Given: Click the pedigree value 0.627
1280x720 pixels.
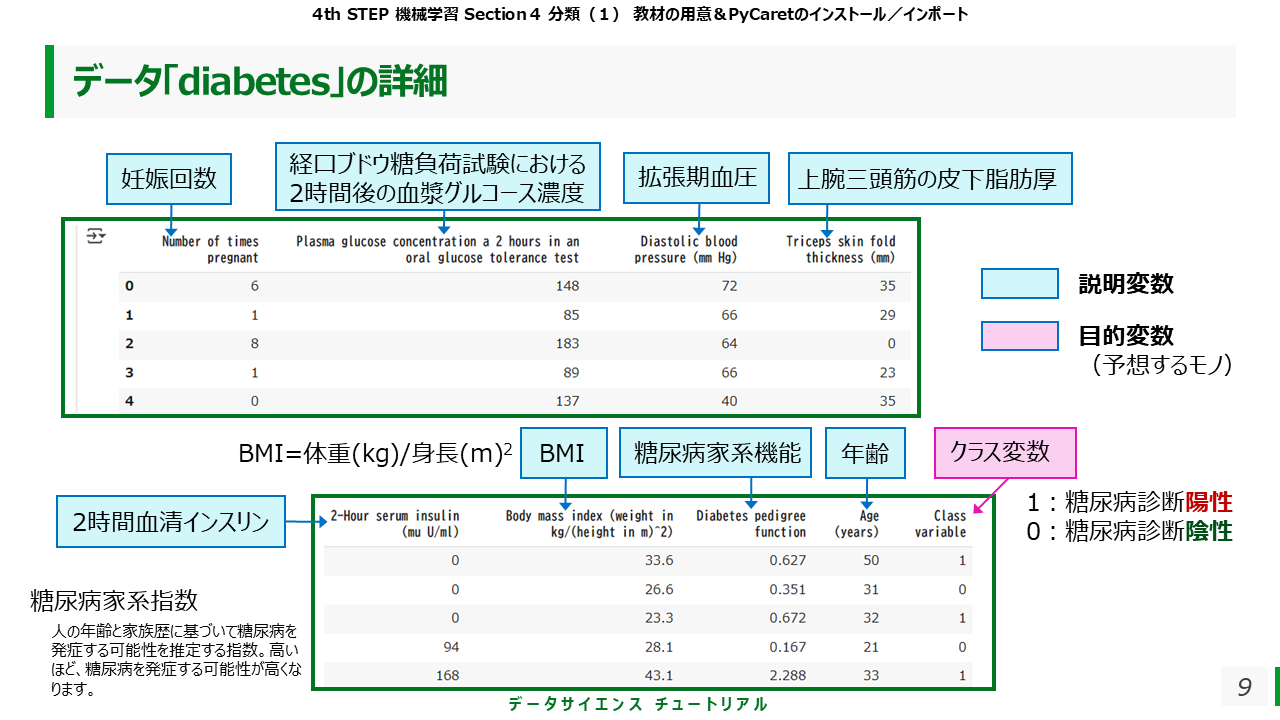Looking at the screenshot, I should tap(788, 560).
